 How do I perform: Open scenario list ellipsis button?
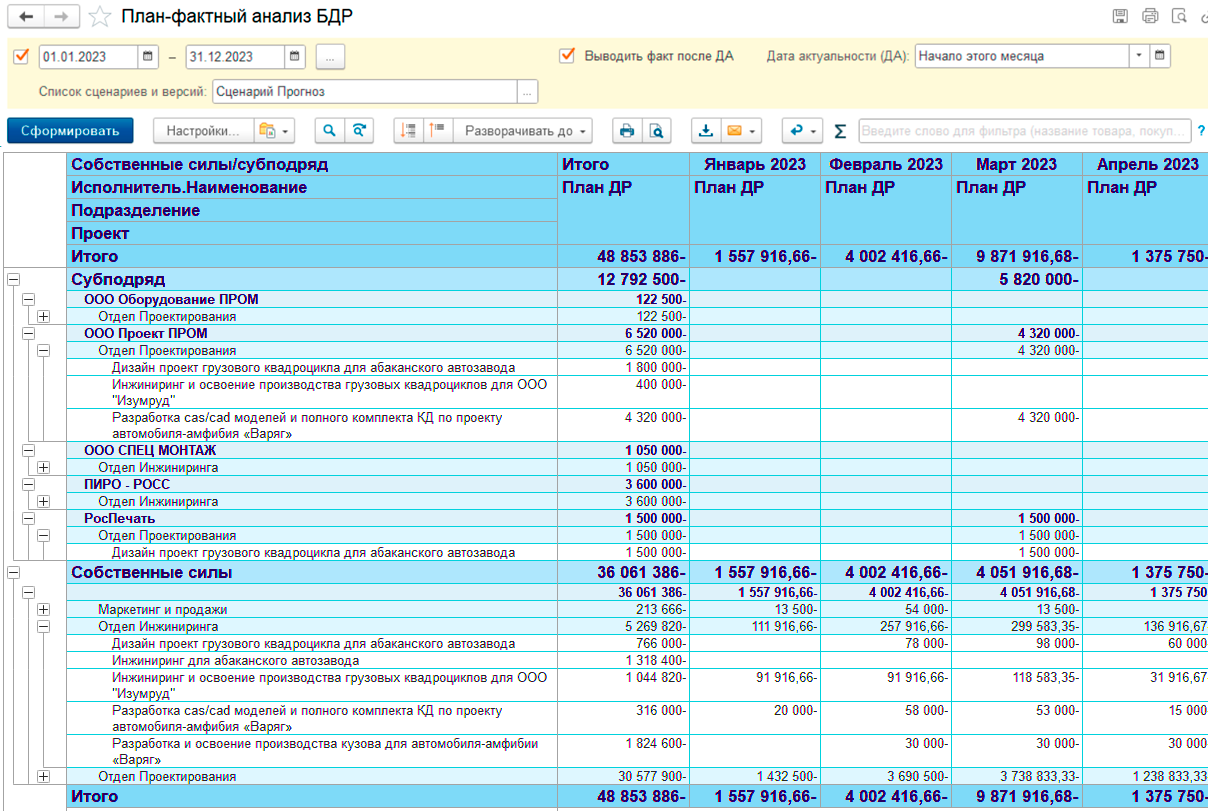click(x=527, y=92)
